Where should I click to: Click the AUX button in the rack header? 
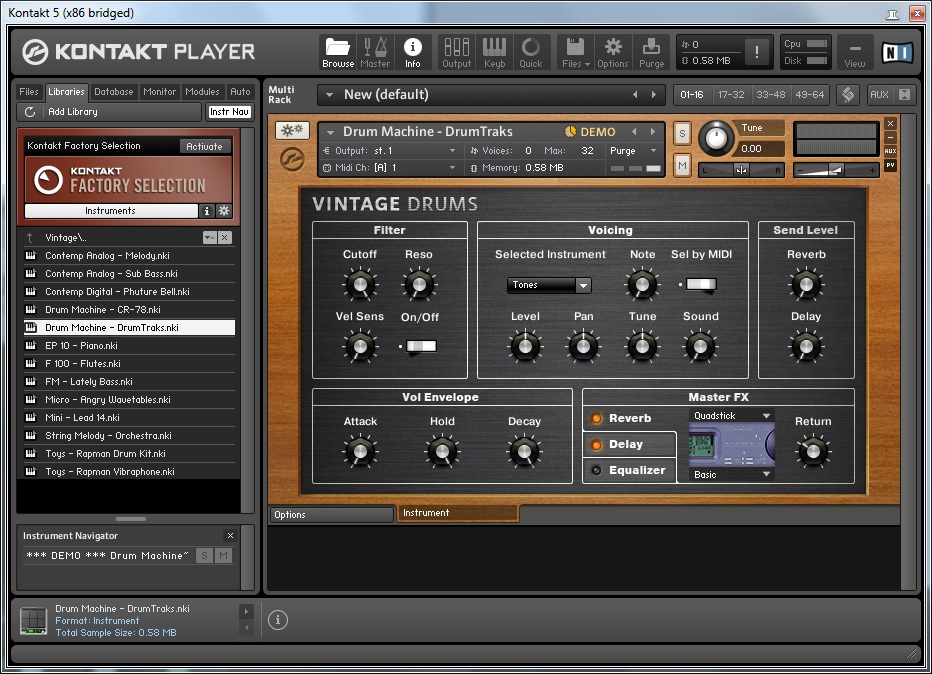[879, 95]
